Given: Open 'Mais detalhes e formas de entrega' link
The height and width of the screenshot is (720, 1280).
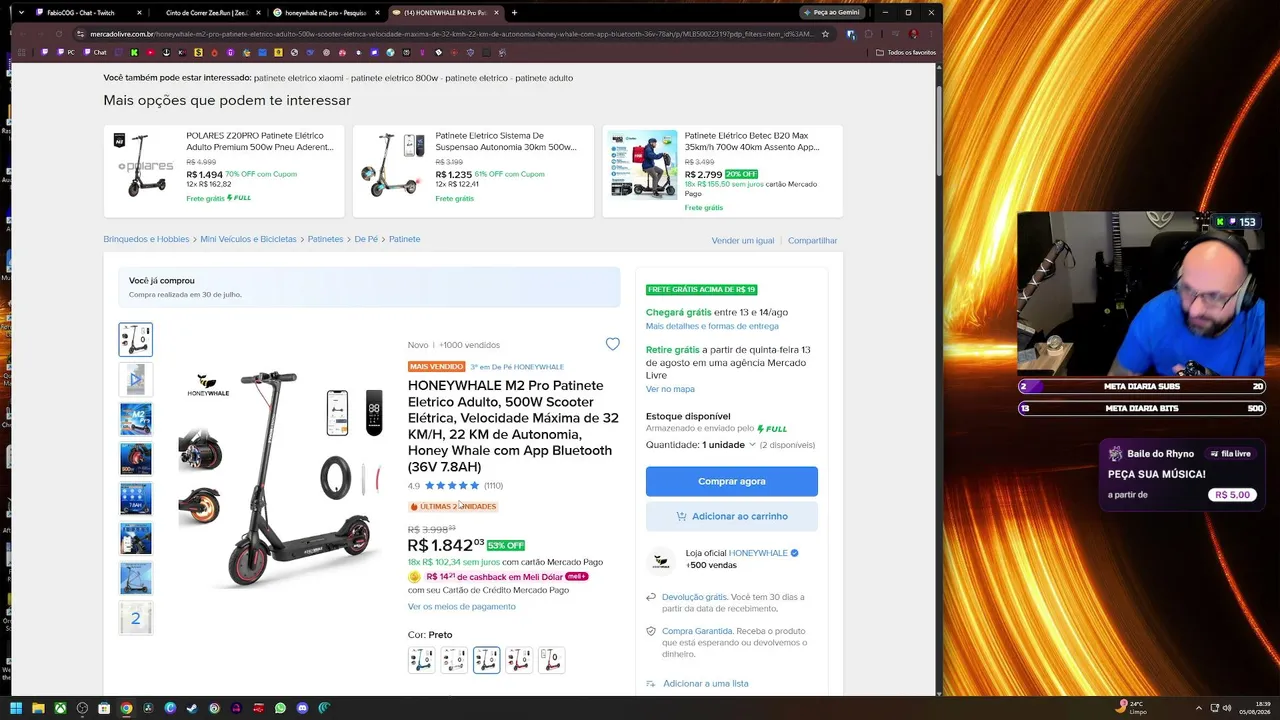Looking at the screenshot, I should tap(712, 326).
